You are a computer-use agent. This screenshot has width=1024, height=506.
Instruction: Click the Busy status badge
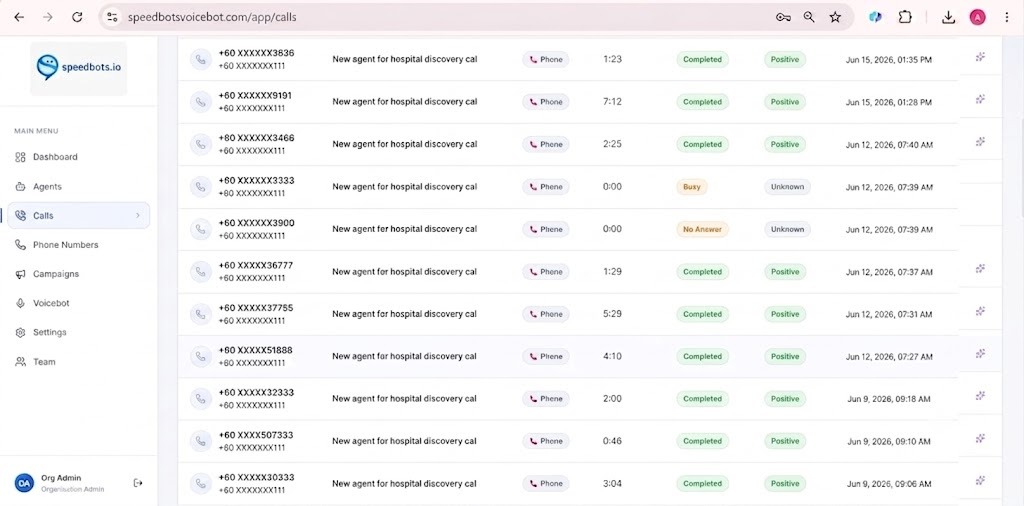click(692, 187)
